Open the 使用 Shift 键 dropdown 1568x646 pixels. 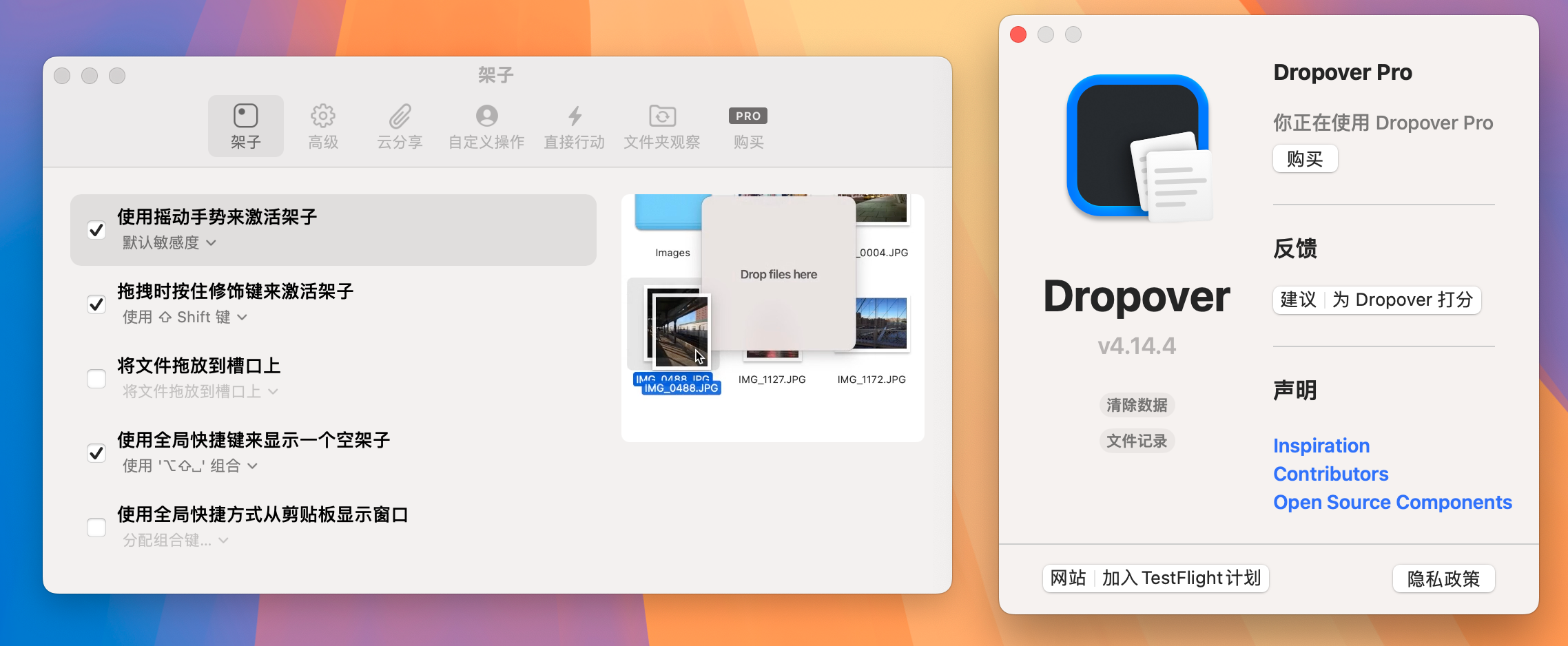185,317
